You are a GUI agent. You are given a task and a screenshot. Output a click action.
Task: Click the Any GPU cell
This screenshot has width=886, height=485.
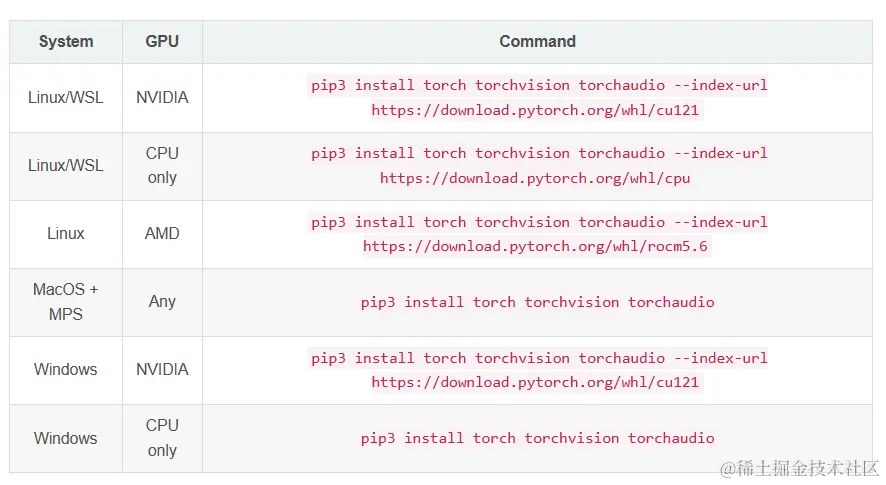click(162, 302)
